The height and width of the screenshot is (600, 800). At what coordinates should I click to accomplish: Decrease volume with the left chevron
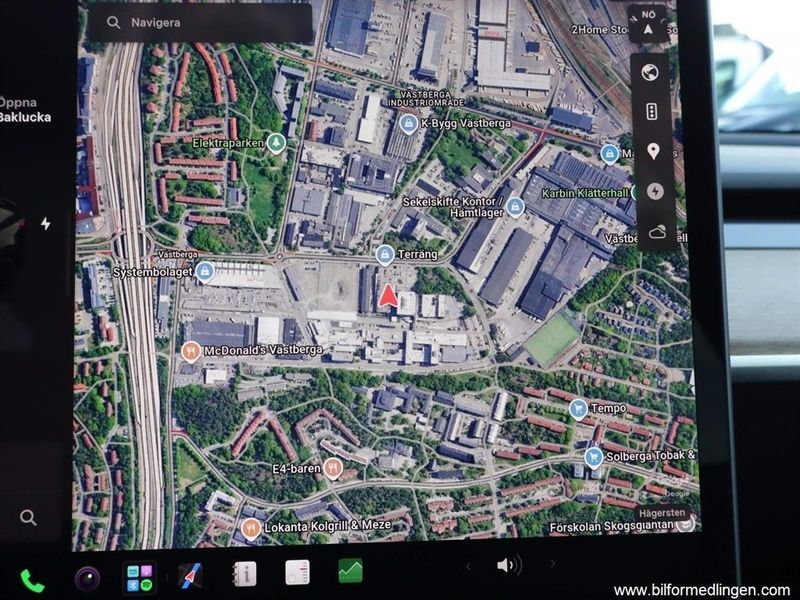(x=468, y=566)
